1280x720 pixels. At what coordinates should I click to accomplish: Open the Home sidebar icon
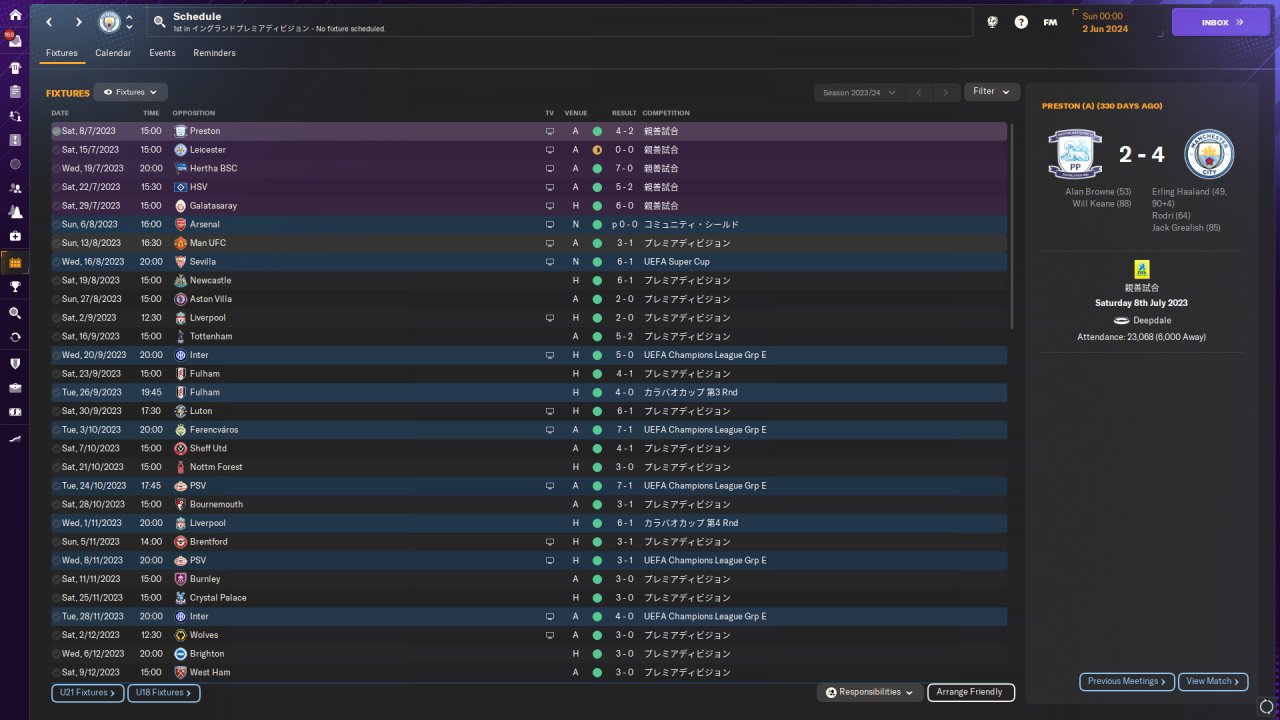(15, 15)
